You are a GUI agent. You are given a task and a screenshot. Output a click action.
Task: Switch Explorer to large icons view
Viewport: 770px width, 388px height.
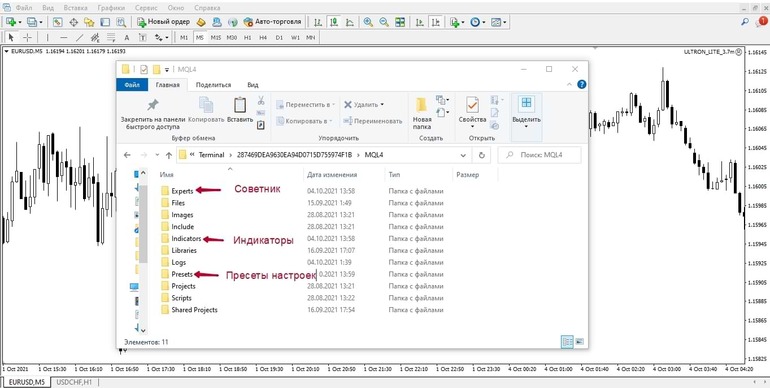pyautogui.click(x=579, y=342)
